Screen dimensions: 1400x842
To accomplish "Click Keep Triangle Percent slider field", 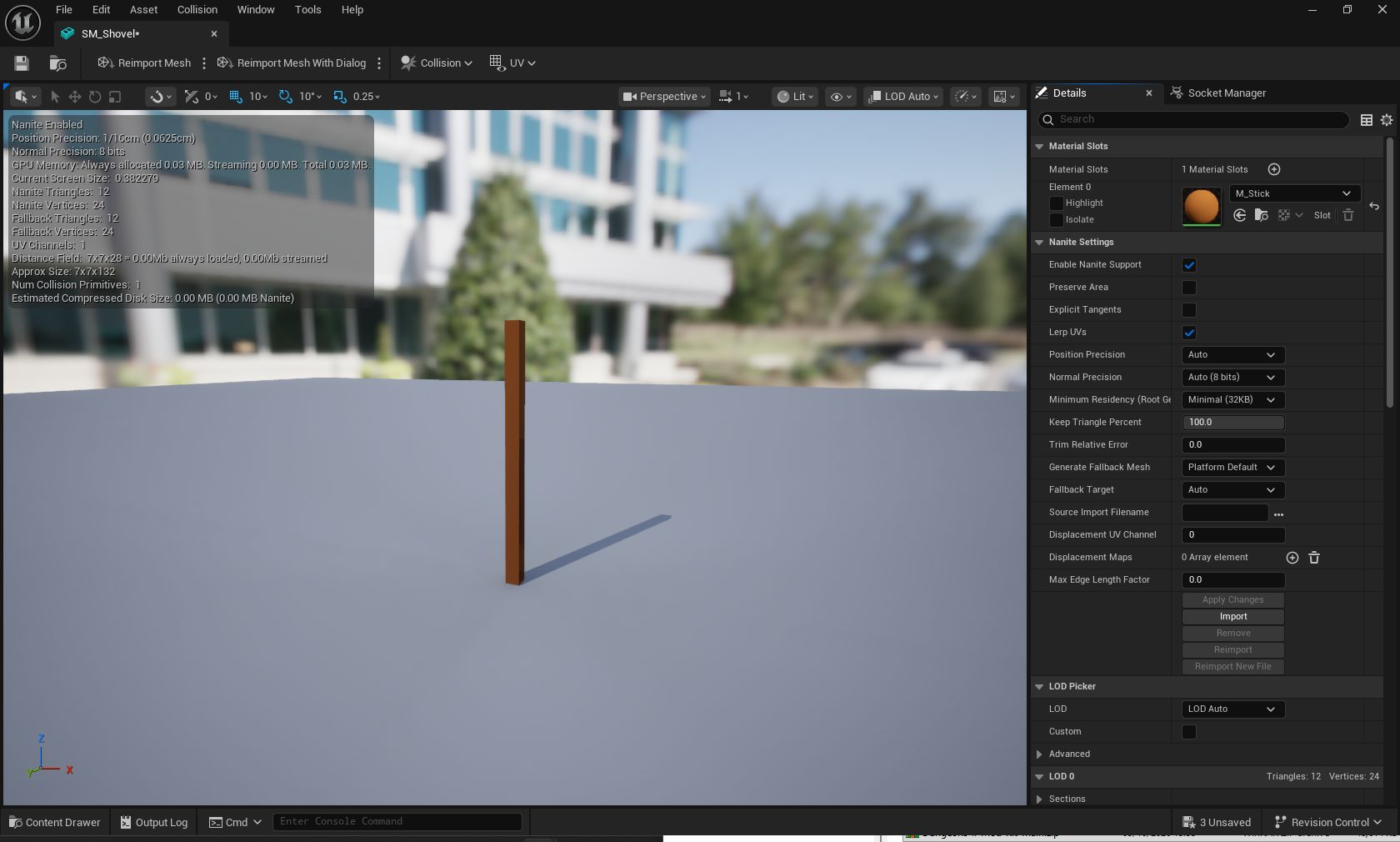I will tap(1232, 423).
